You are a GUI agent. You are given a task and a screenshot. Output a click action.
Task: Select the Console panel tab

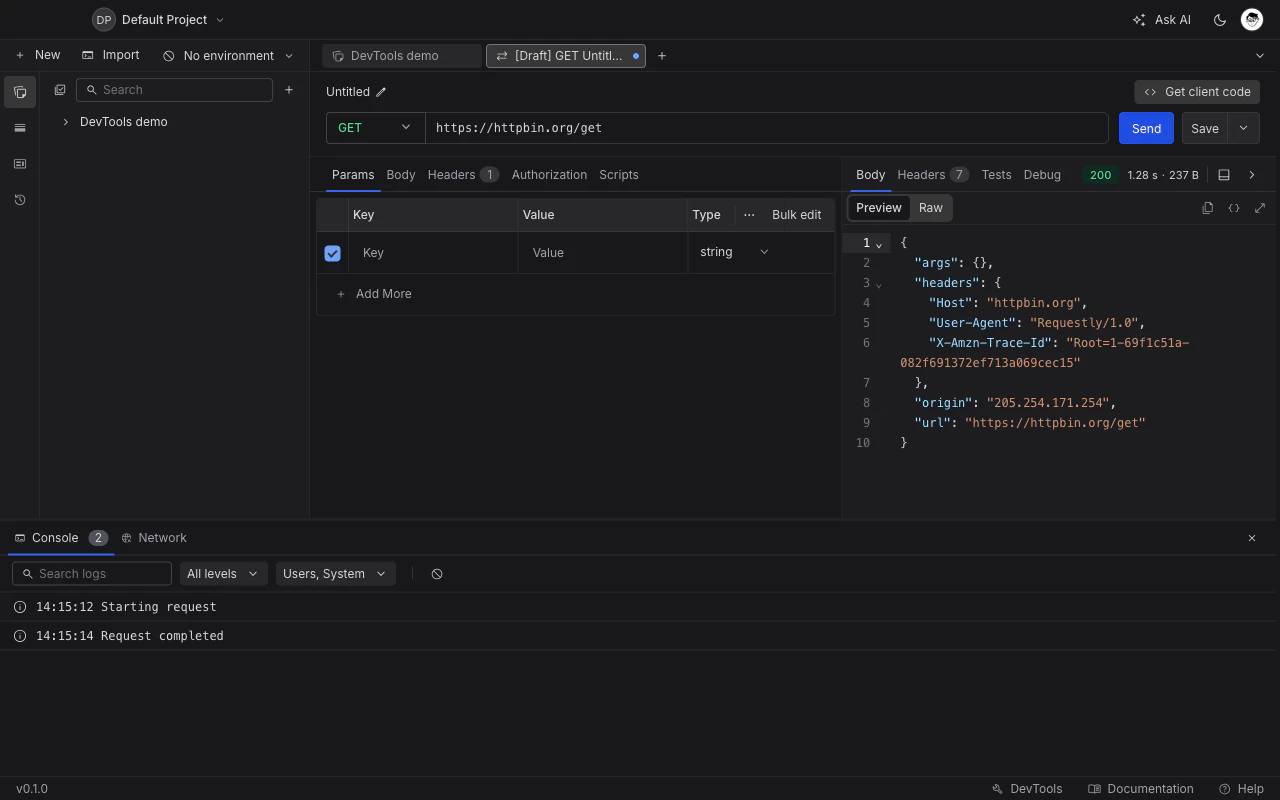[61, 538]
